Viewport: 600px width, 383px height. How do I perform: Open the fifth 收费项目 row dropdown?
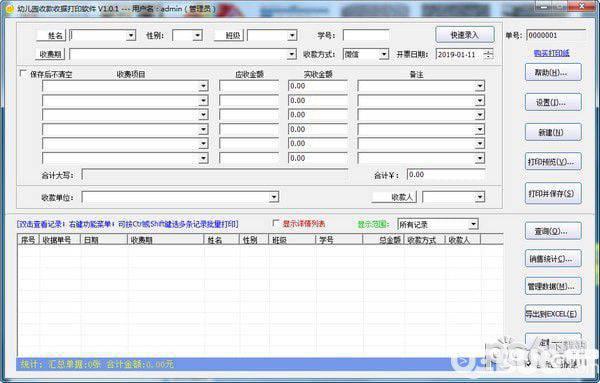click(204, 143)
